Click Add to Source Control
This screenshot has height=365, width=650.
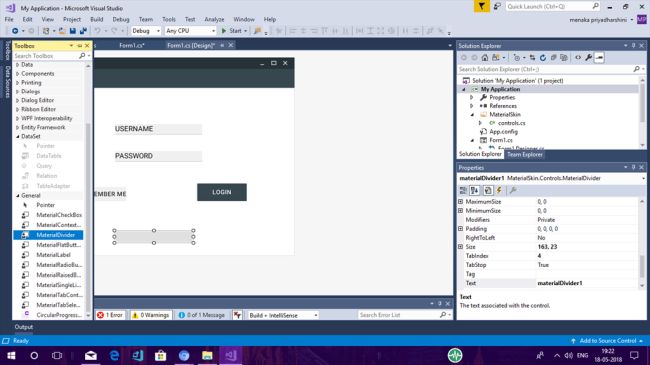tap(608, 341)
